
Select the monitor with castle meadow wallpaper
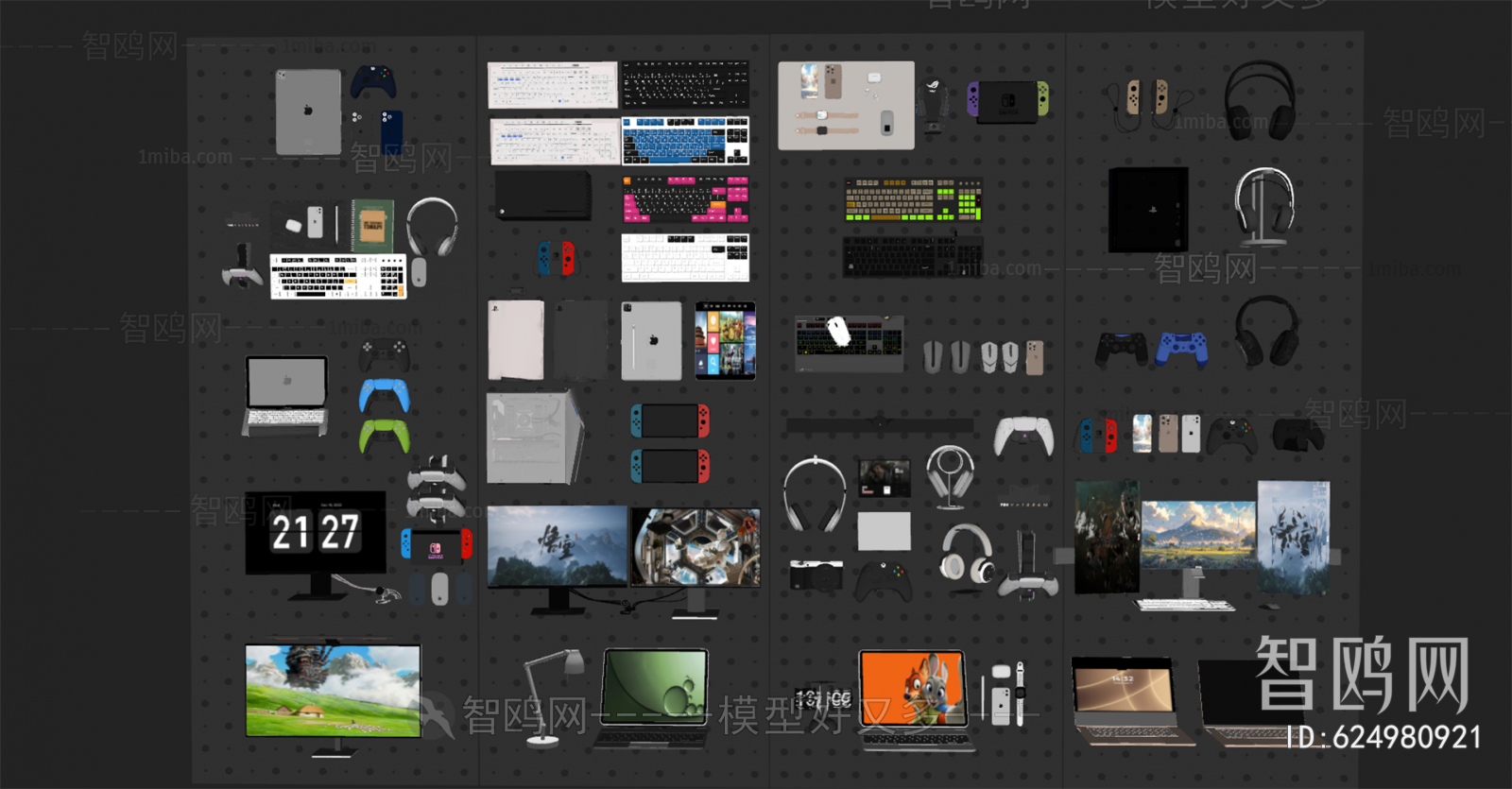click(x=333, y=691)
